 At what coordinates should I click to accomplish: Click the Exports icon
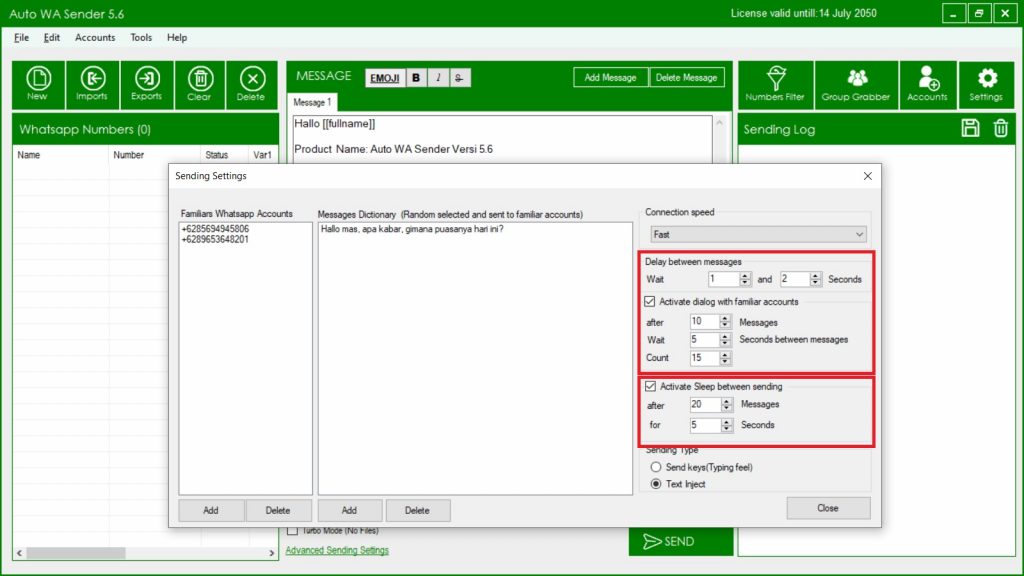pyautogui.click(x=146, y=83)
